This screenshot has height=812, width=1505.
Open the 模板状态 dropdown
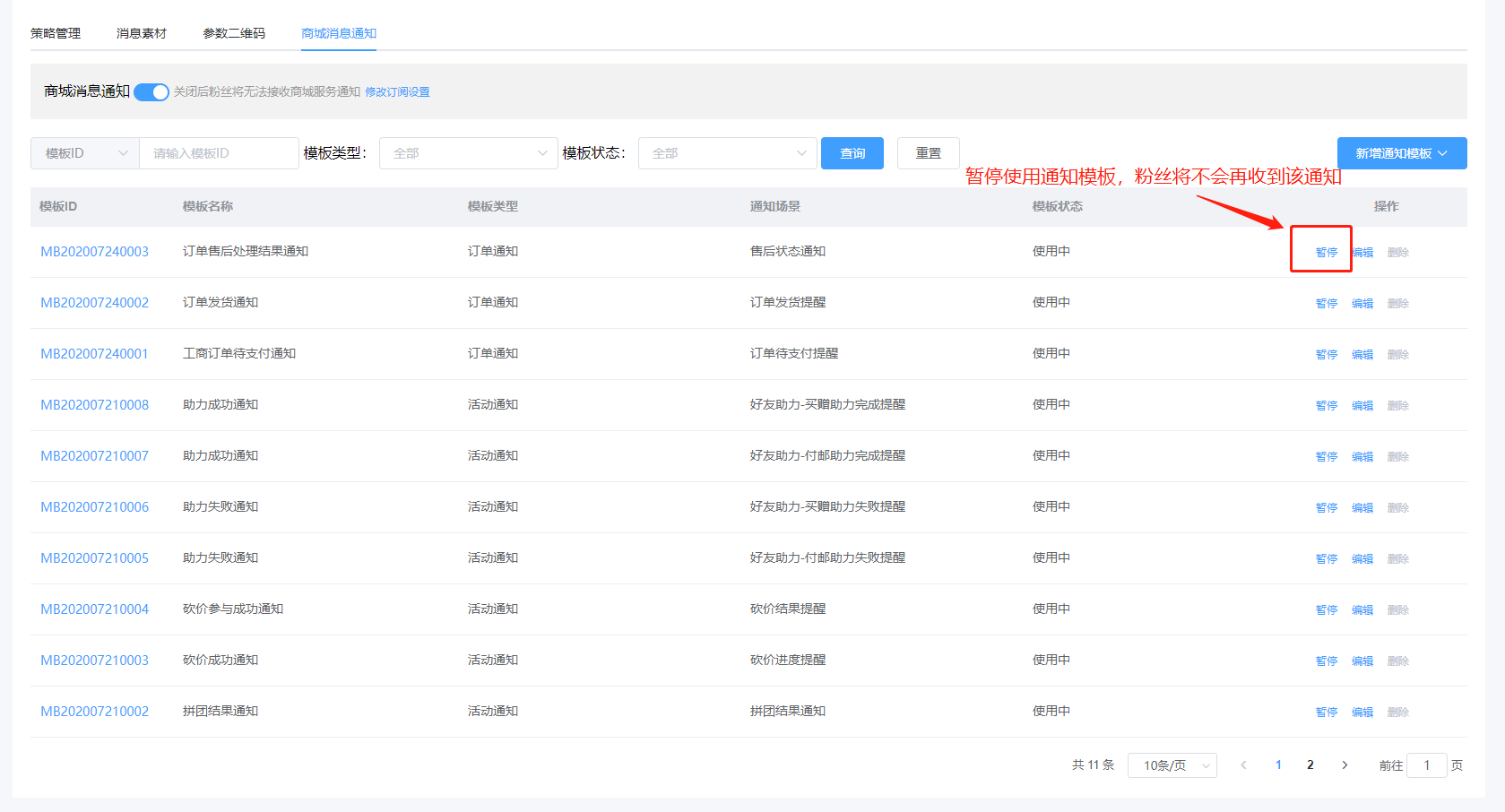[x=727, y=153]
